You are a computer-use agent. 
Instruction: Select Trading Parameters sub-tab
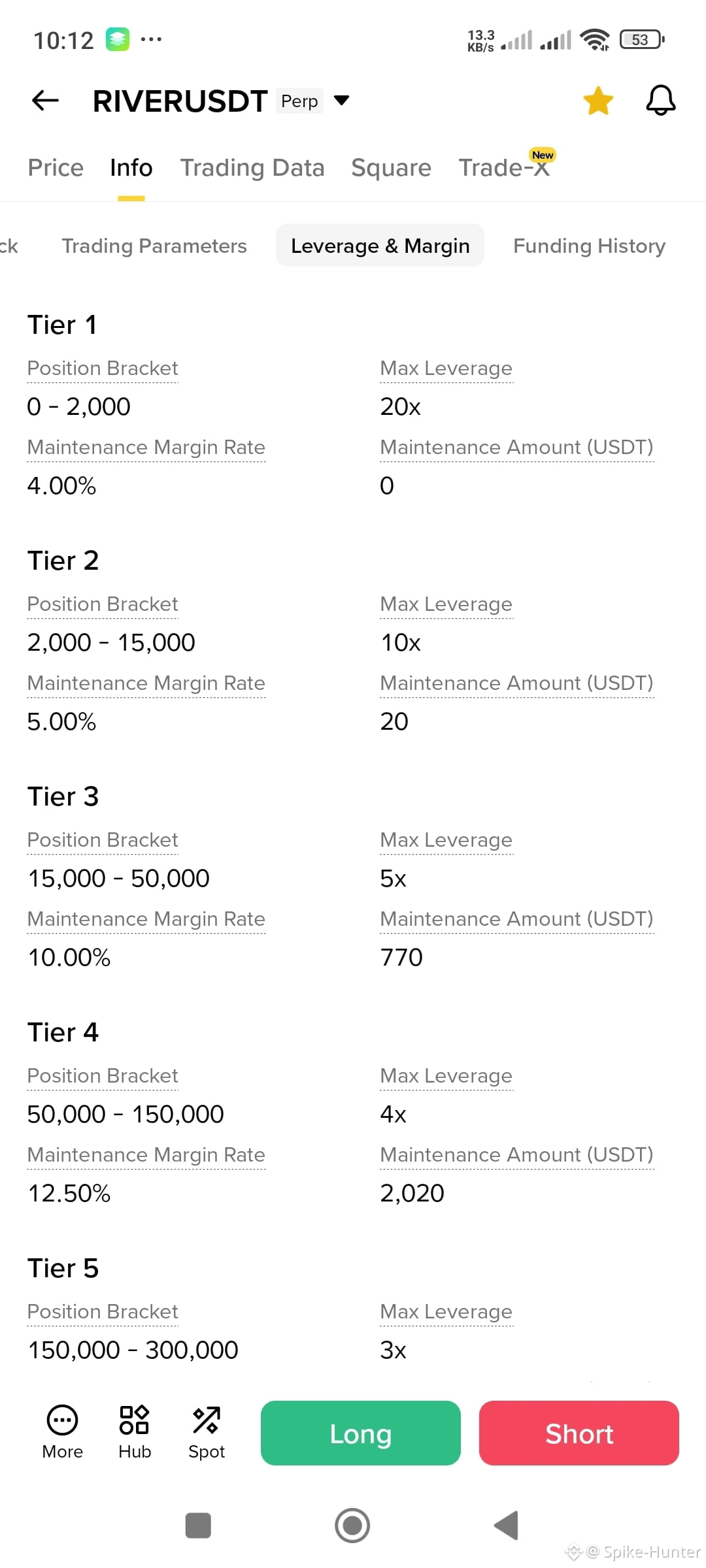click(x=154, y=246)
